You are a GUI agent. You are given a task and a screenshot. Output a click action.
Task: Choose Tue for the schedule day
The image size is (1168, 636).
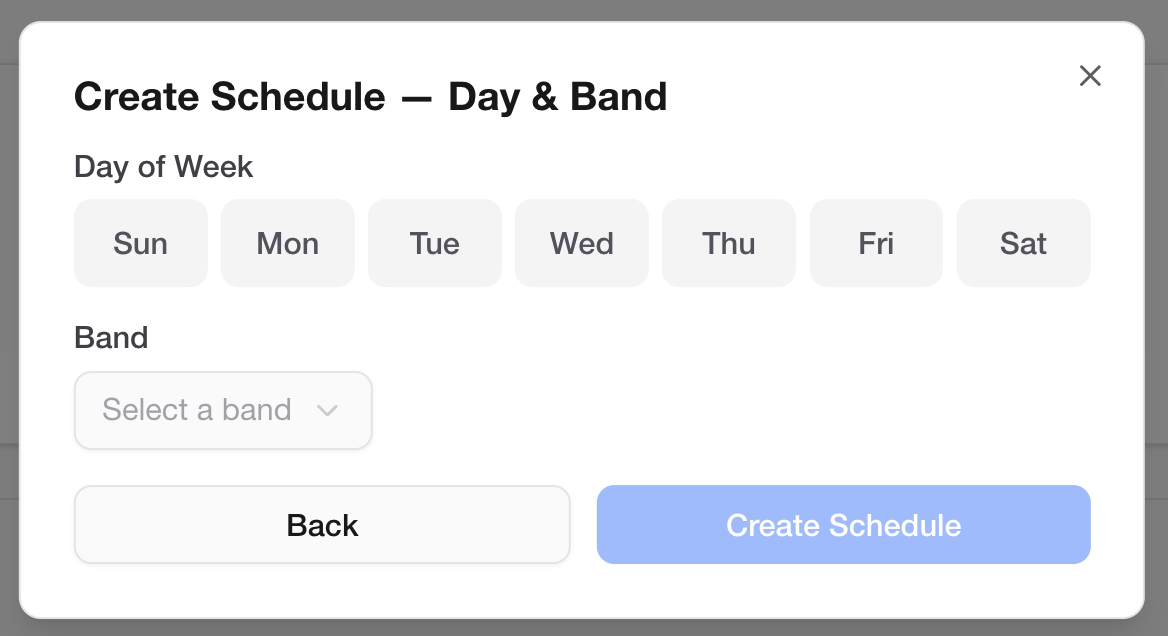(x=435, y=243)
